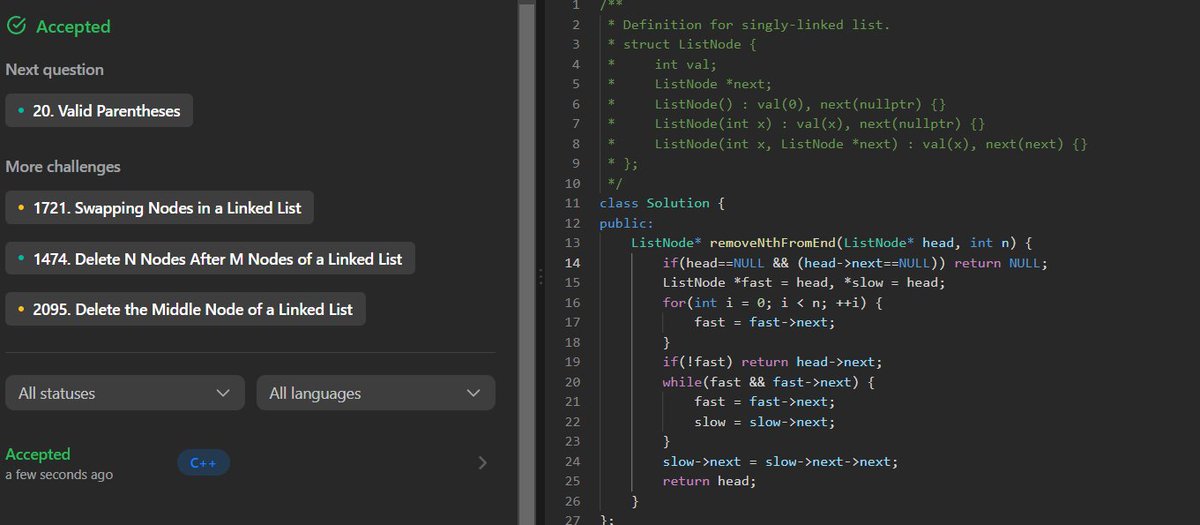1200x525 pixels.
Task: Click the 'More challenges' heading text
Action: click(x=63, y=167)
